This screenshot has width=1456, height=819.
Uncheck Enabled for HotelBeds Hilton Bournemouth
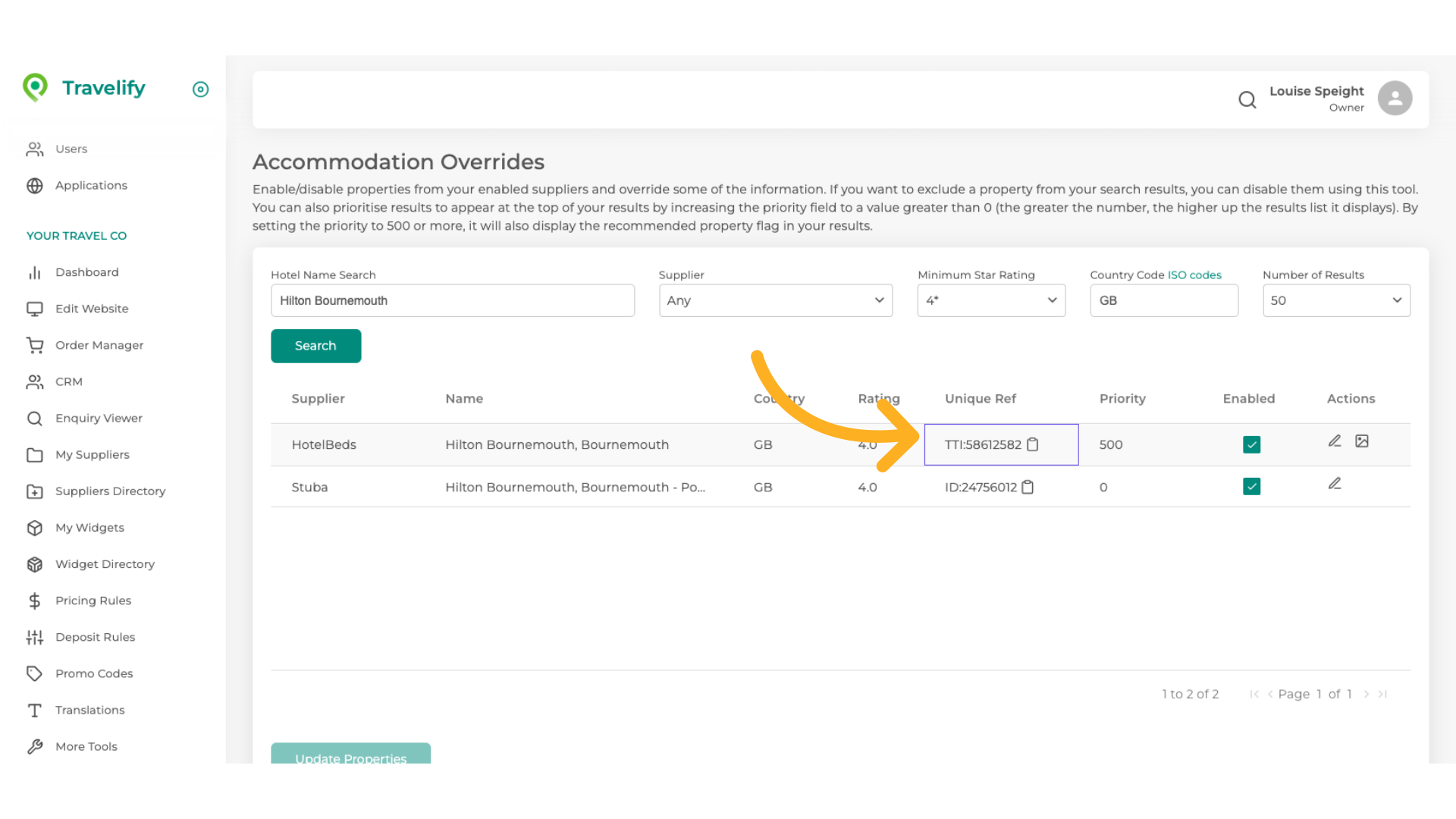coord(1251,444)
